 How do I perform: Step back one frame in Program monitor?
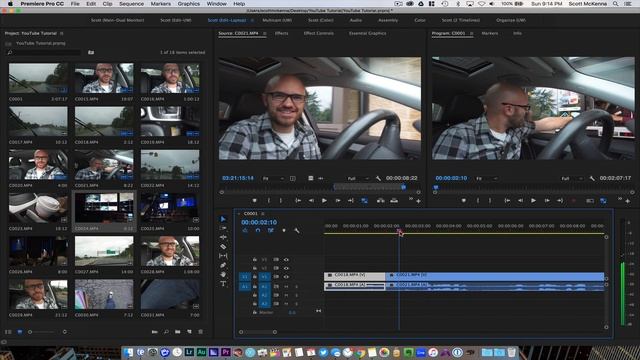click(x=520, y=200)
